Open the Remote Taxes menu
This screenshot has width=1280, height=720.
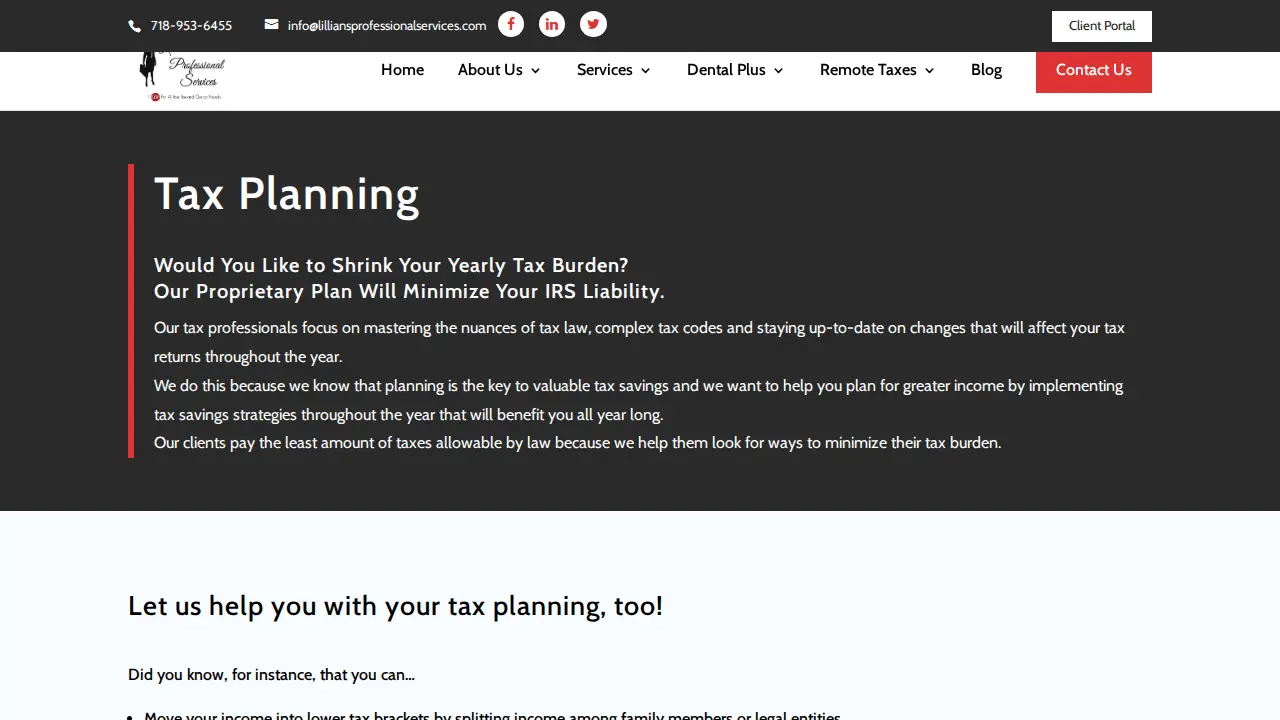click(x=868, y=70)
